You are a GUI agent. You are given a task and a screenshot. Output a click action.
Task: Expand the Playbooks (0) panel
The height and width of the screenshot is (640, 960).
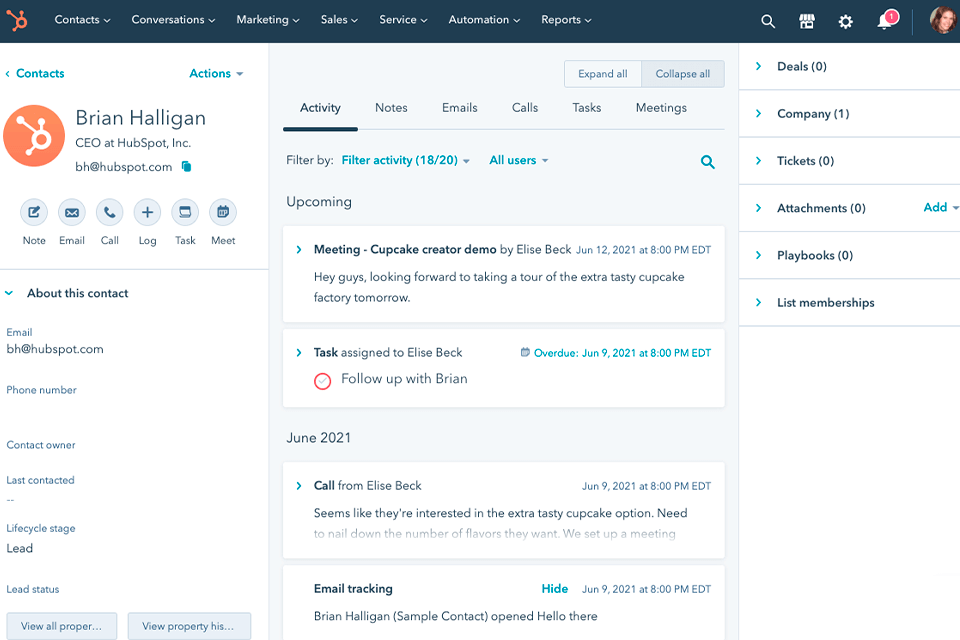tap(759, 255)
